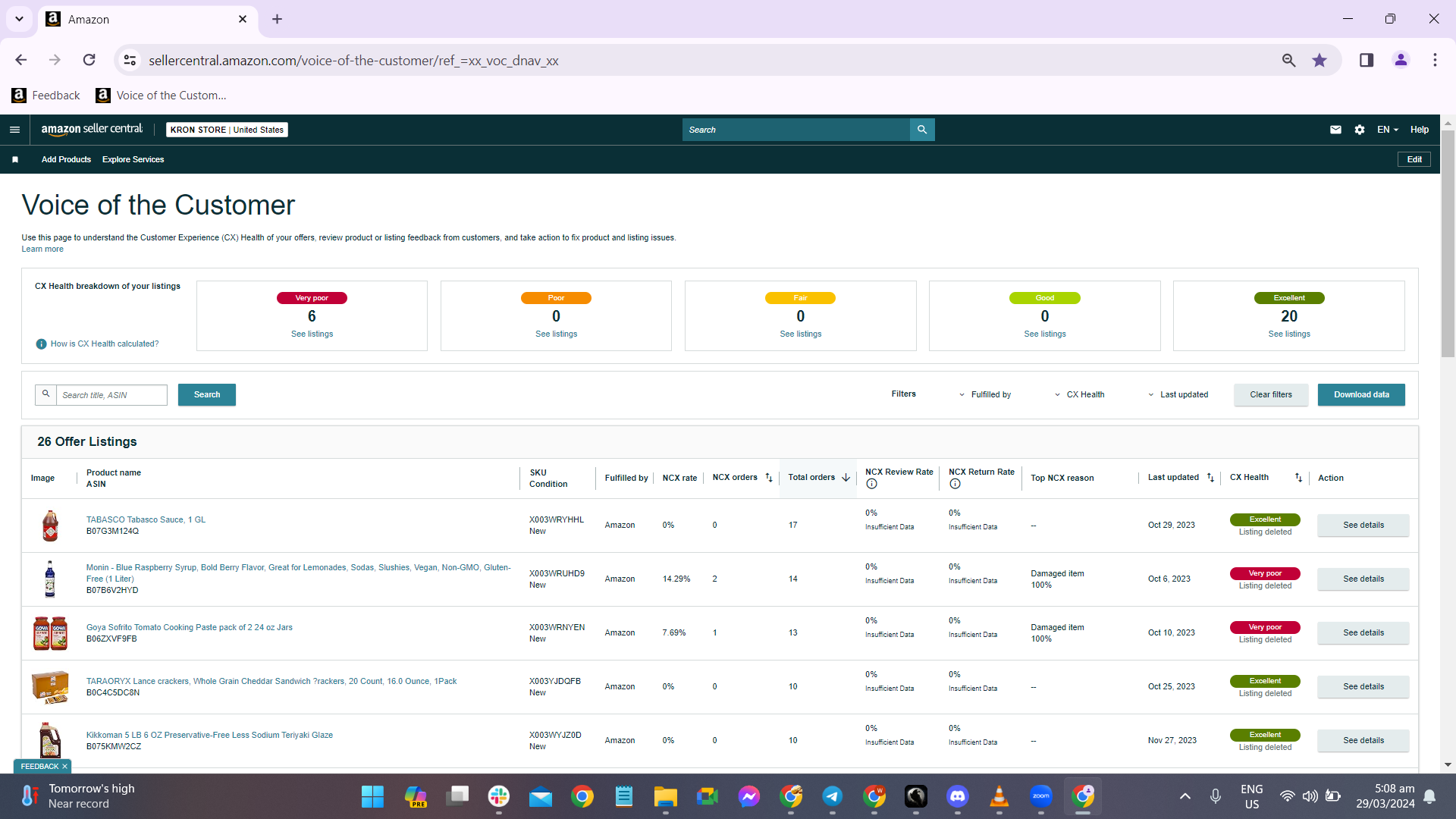Click the TABASCO sauce product thumbnail
1456x819 pixels.
(50, 526)
